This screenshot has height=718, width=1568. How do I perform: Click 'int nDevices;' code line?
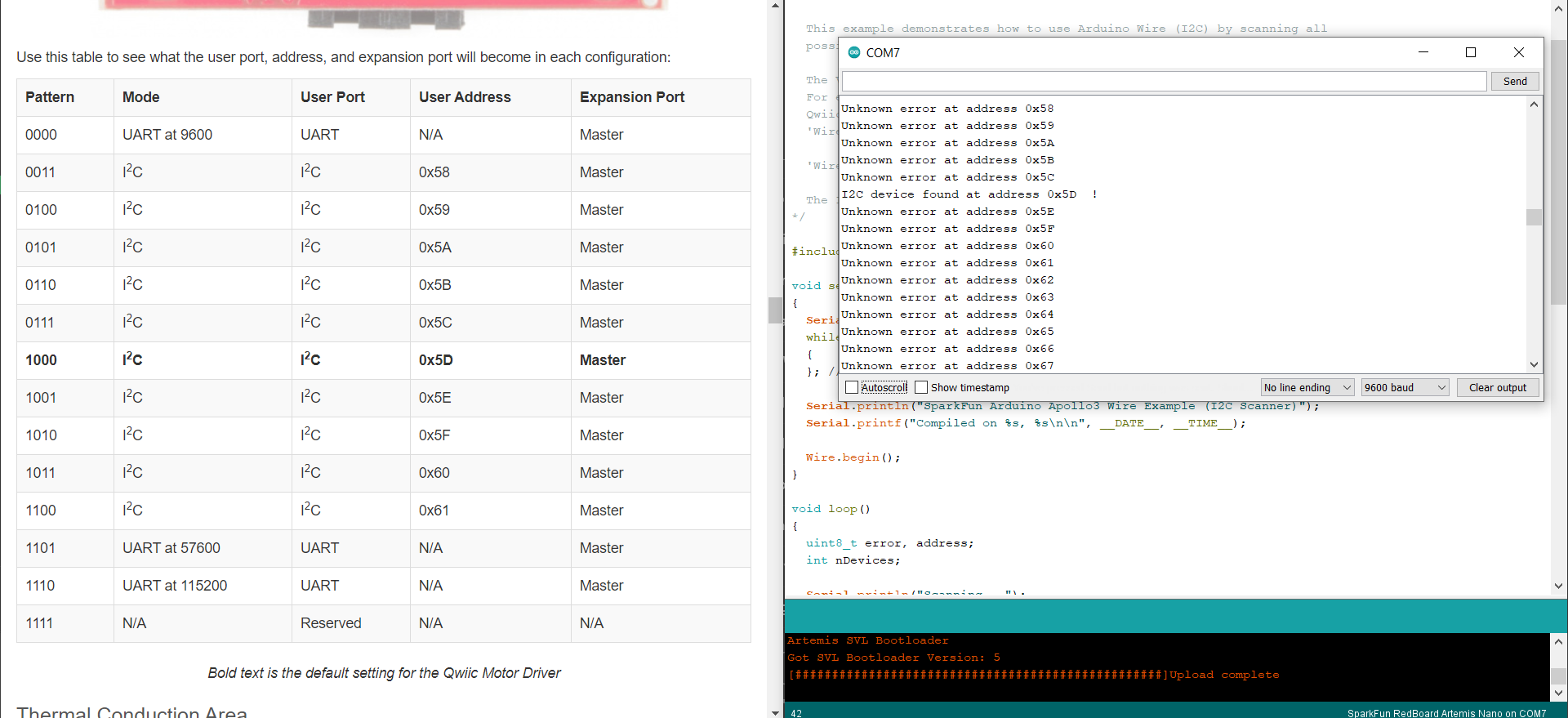click(x=853, y=560)
